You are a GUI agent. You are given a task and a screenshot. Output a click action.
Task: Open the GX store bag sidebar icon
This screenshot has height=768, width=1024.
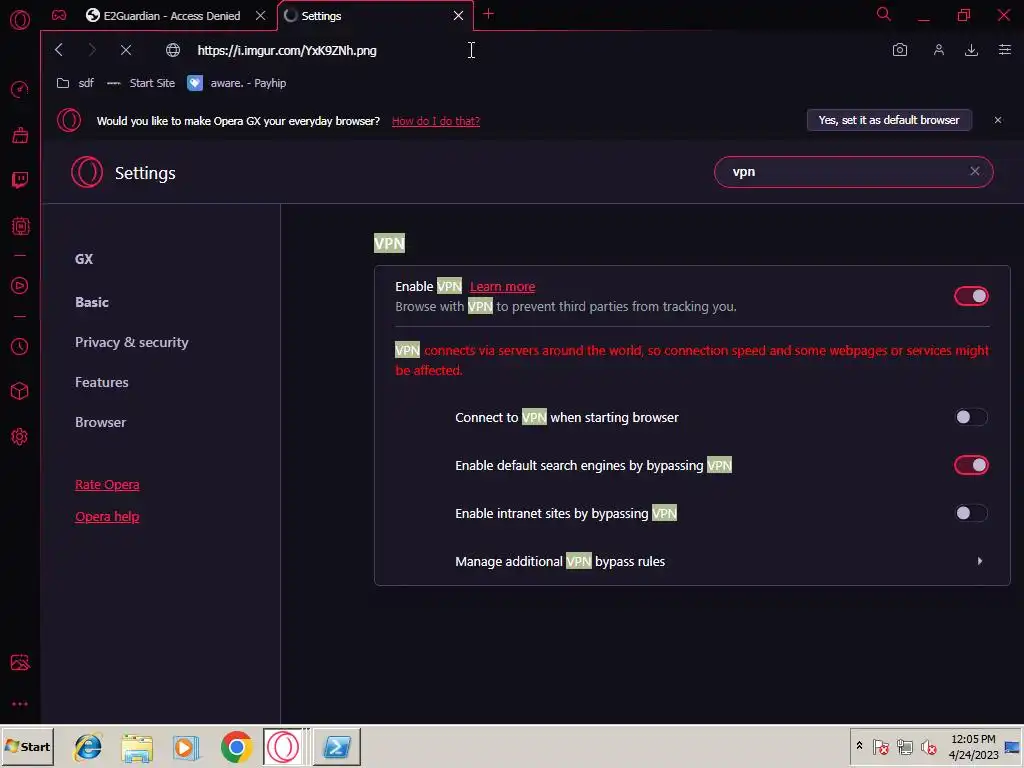(20, 135)
